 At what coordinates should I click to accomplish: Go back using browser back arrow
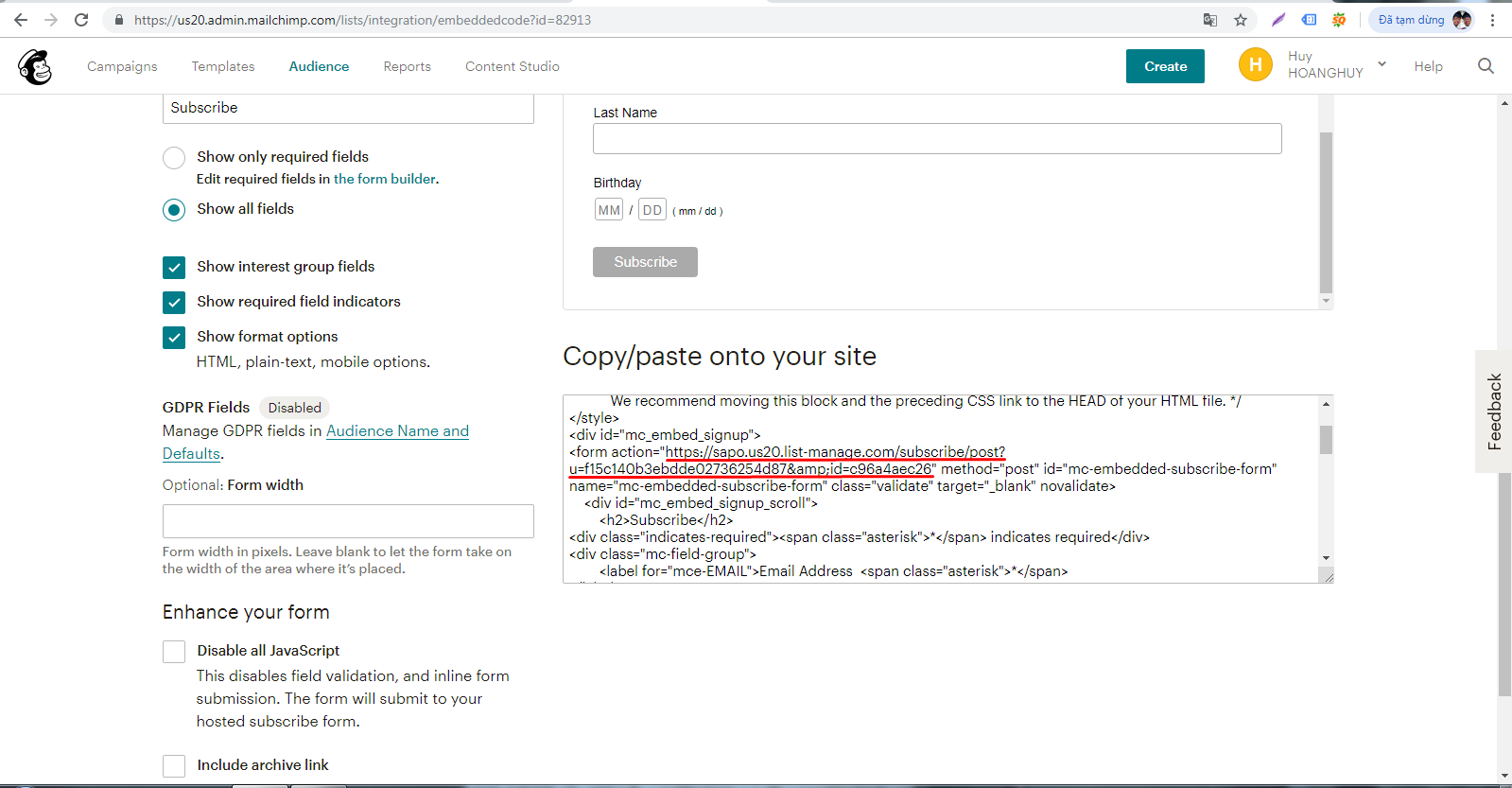click(x=21, y=20)
